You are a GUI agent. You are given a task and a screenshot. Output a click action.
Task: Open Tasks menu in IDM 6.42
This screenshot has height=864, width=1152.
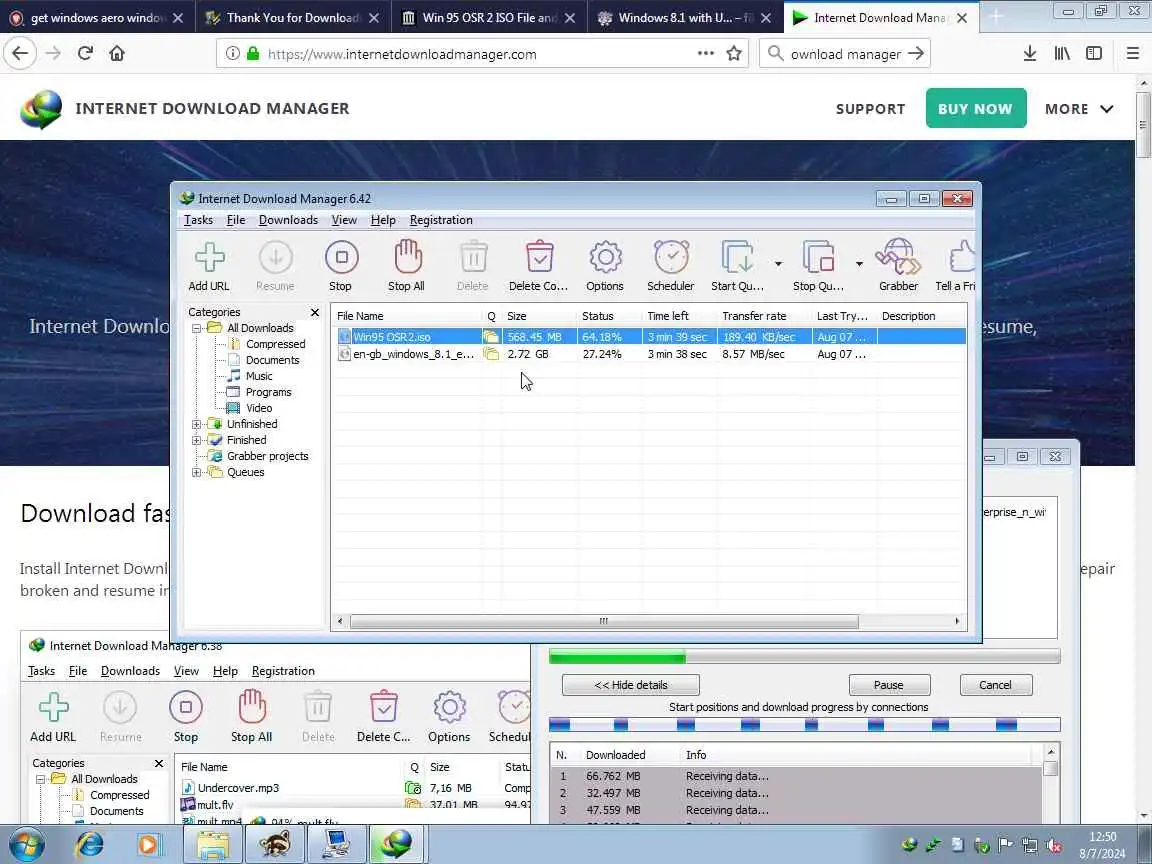point(198,220)
